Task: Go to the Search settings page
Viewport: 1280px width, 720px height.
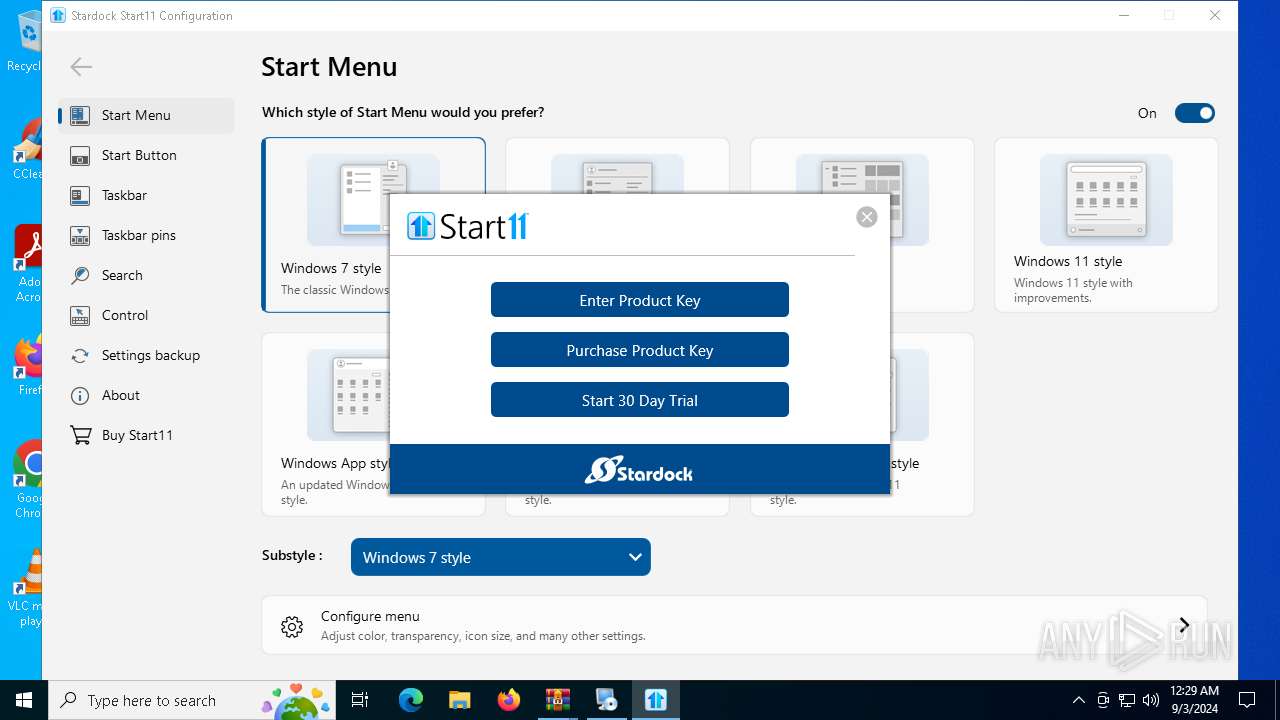Action: click(x=146, y=275)
